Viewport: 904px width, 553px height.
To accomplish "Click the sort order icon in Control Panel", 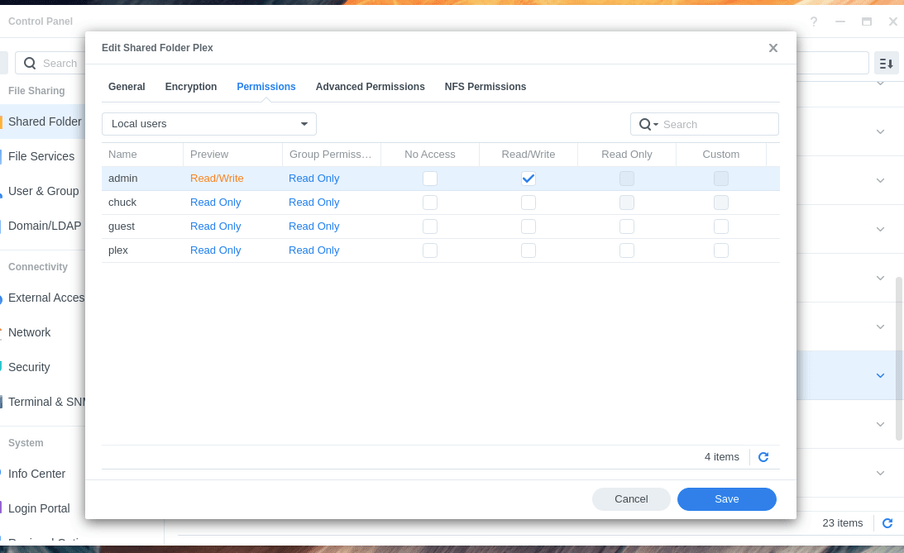I will (886, 63).
